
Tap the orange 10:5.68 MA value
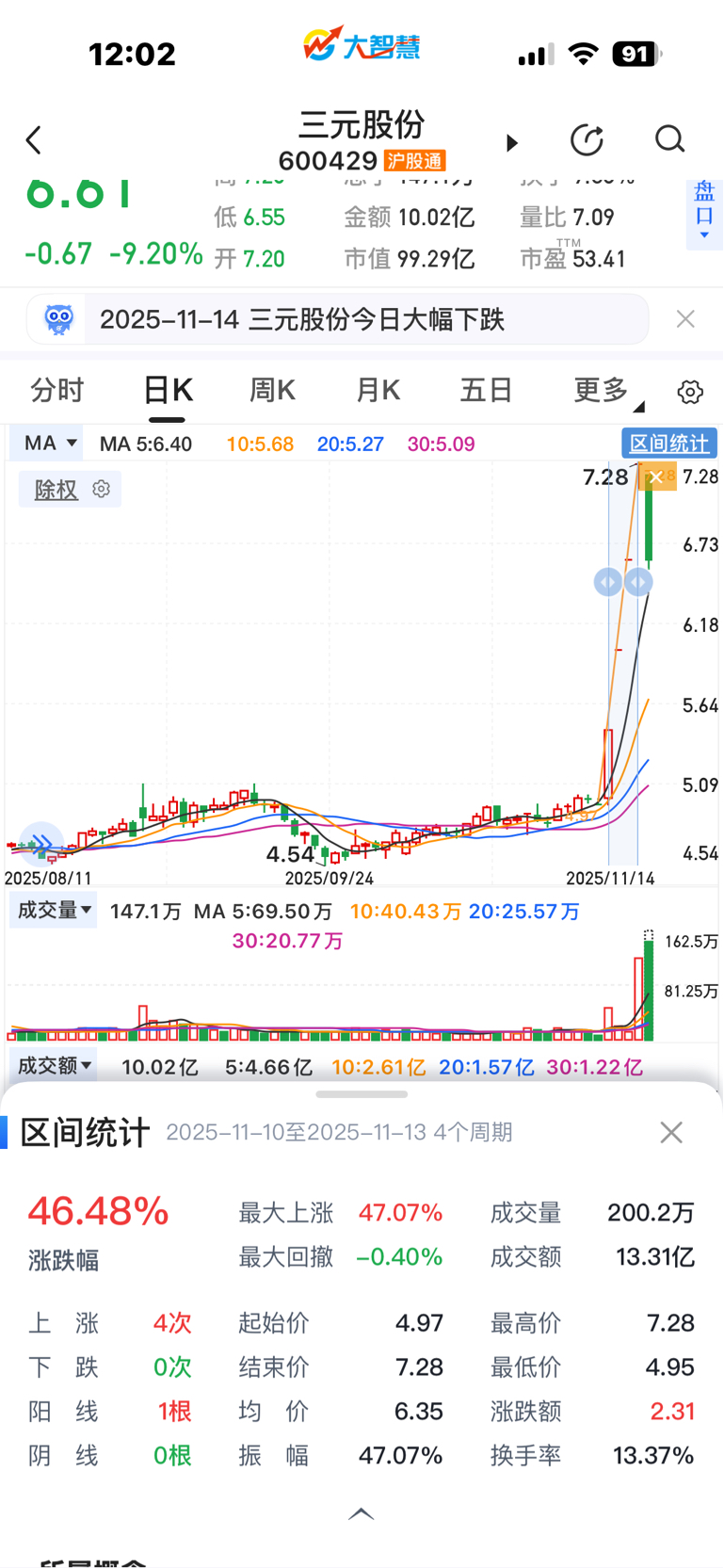[260, 444]
